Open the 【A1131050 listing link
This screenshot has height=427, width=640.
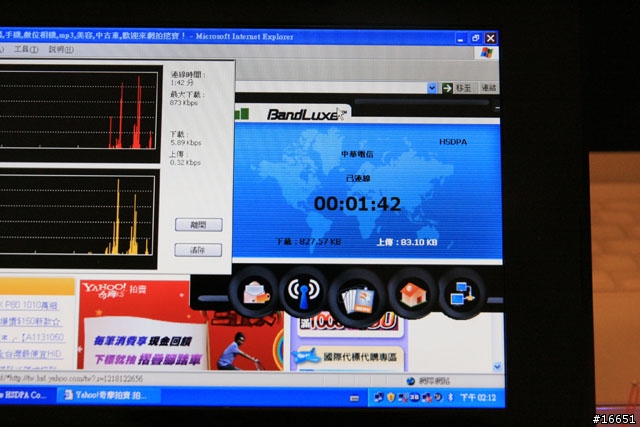[32, 337]
